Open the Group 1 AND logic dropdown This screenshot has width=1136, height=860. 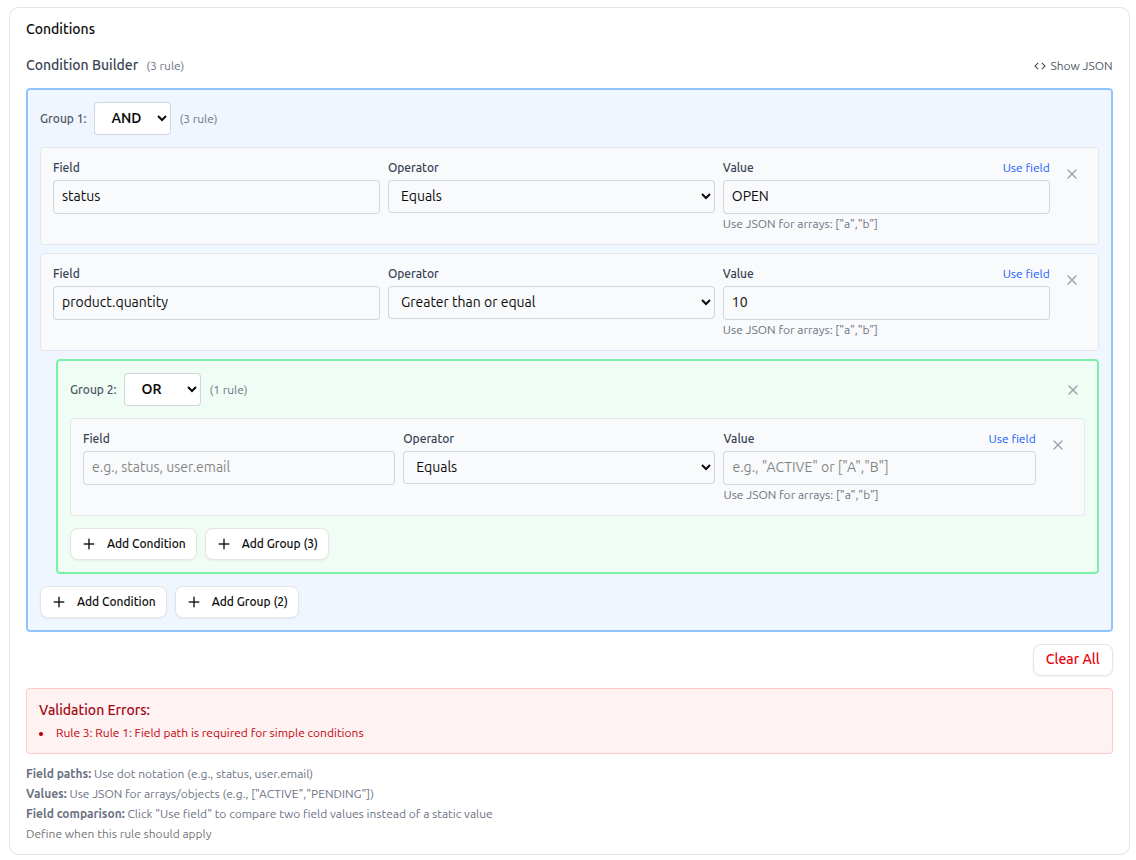coord(132,118)
